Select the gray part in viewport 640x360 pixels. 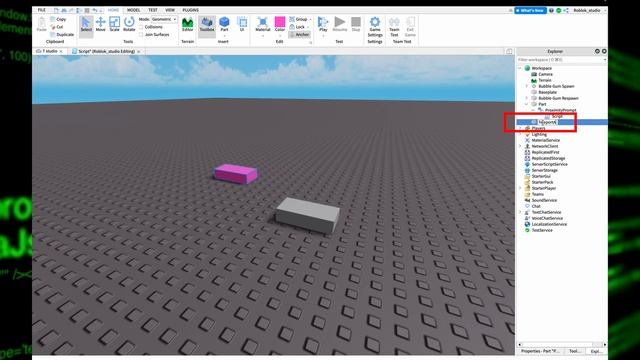307,215
